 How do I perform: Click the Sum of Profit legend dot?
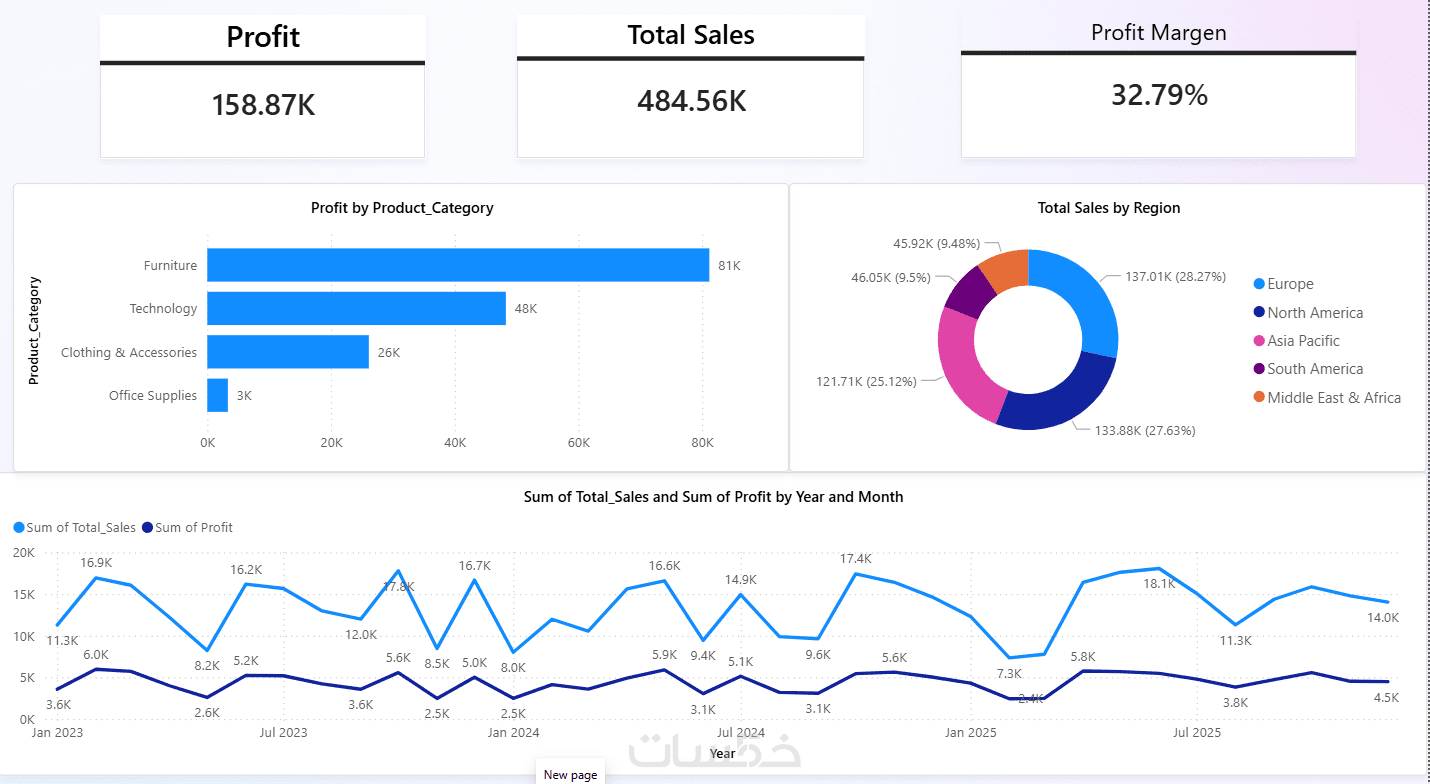(x=147, y=528)
